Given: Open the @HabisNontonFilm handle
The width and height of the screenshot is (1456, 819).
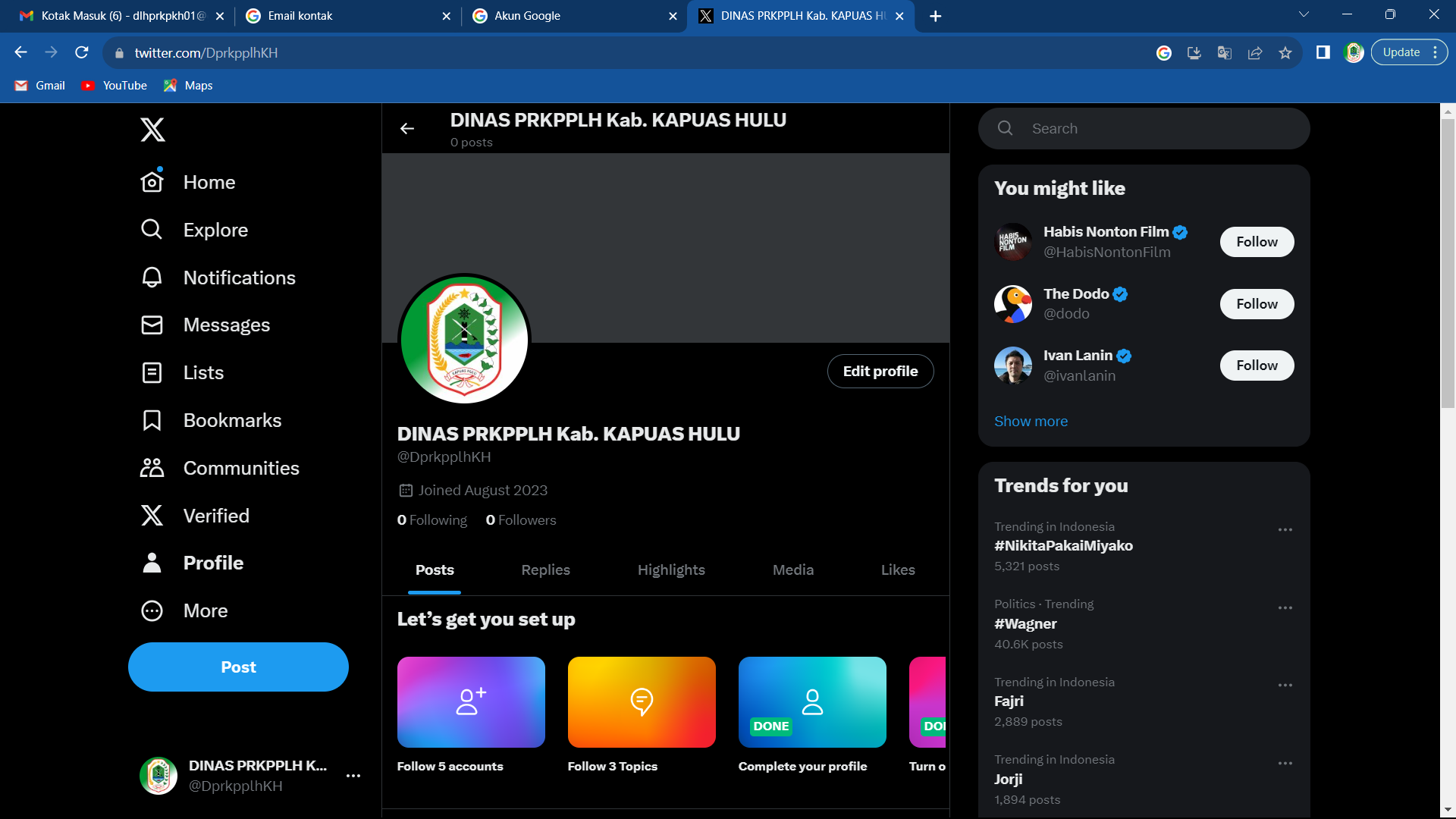Looking at the screenshot, I should click(x=1107, y=253).
